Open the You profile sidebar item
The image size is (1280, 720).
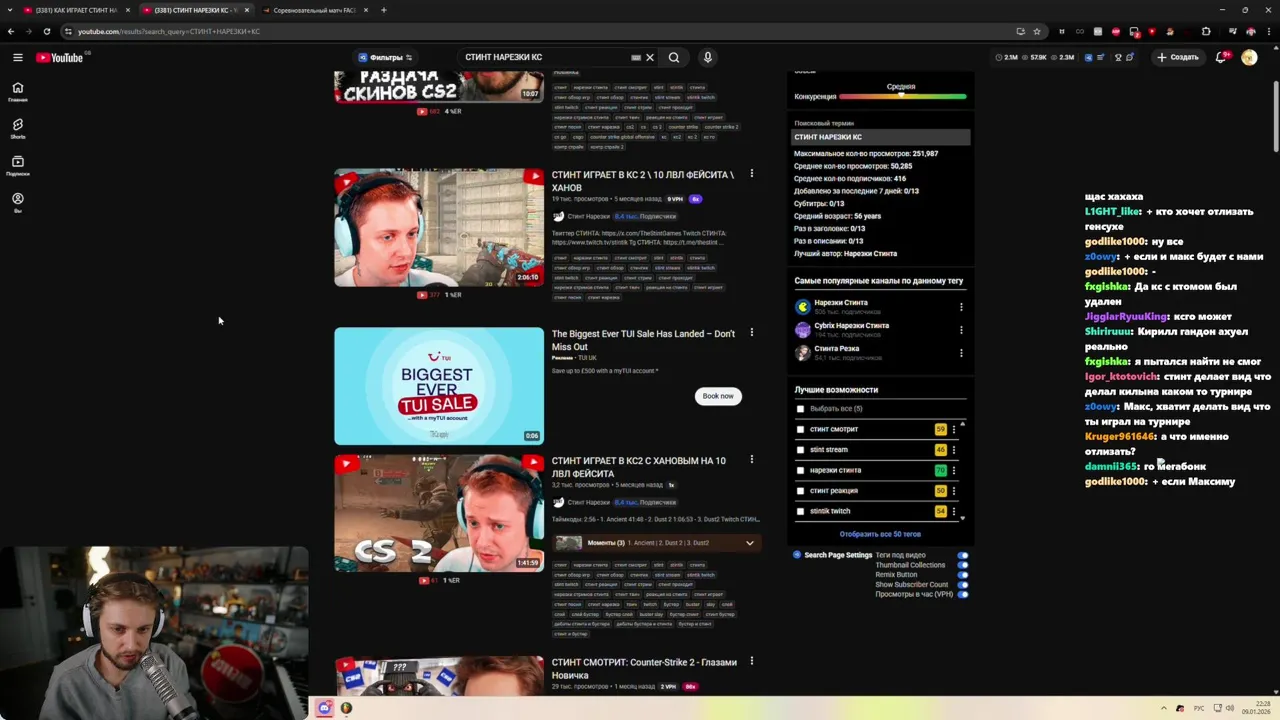18,202
